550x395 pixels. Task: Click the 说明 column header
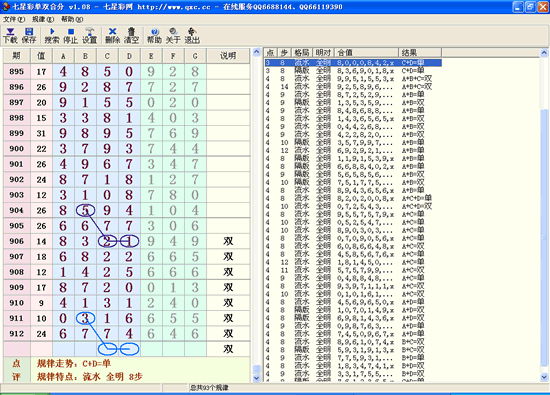[x=228, y=56]
